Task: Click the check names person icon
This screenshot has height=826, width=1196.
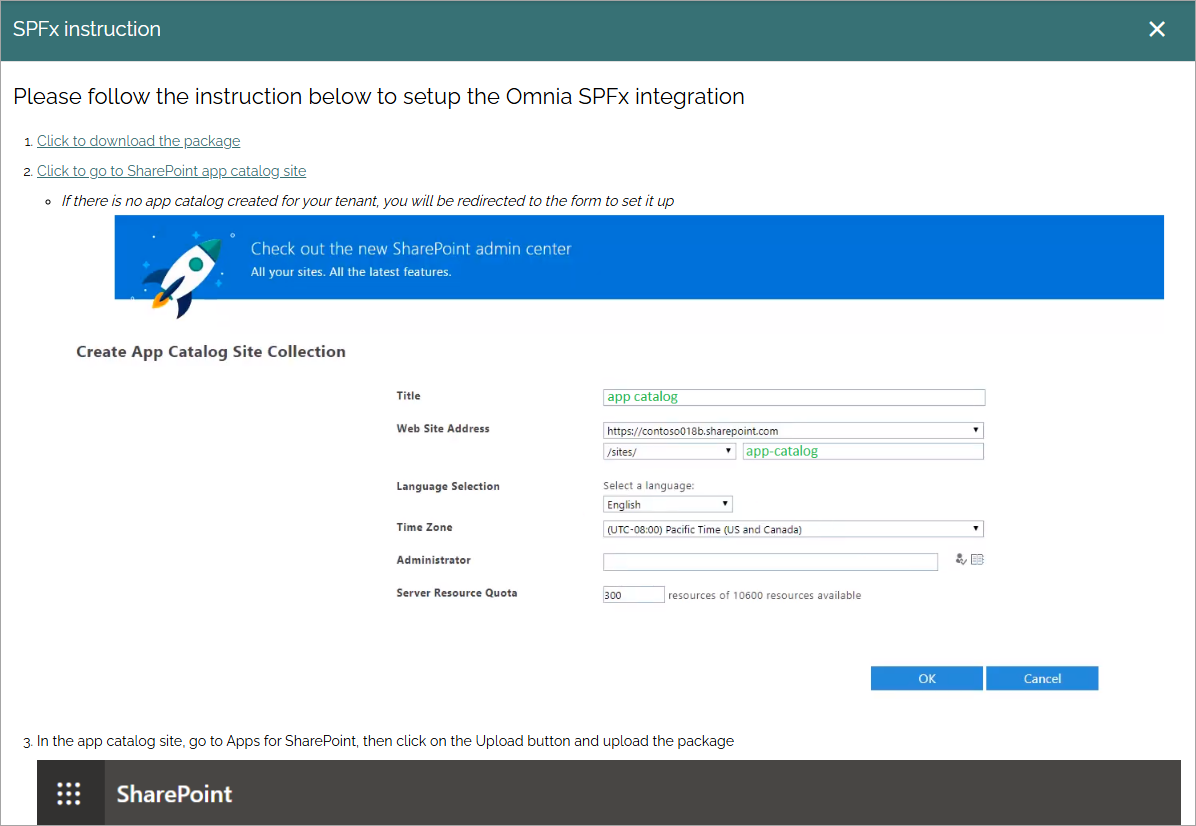Action: (960, 560)
